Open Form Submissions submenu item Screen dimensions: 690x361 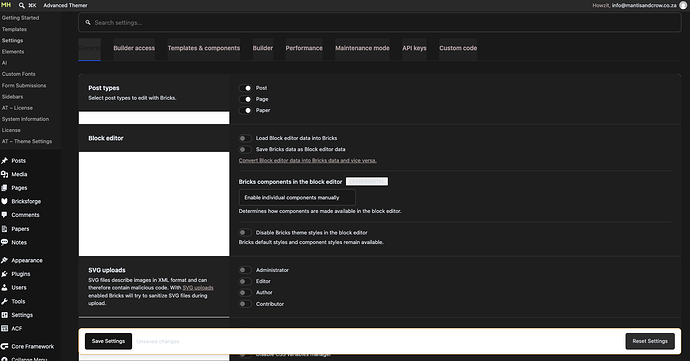coord(24,86)
